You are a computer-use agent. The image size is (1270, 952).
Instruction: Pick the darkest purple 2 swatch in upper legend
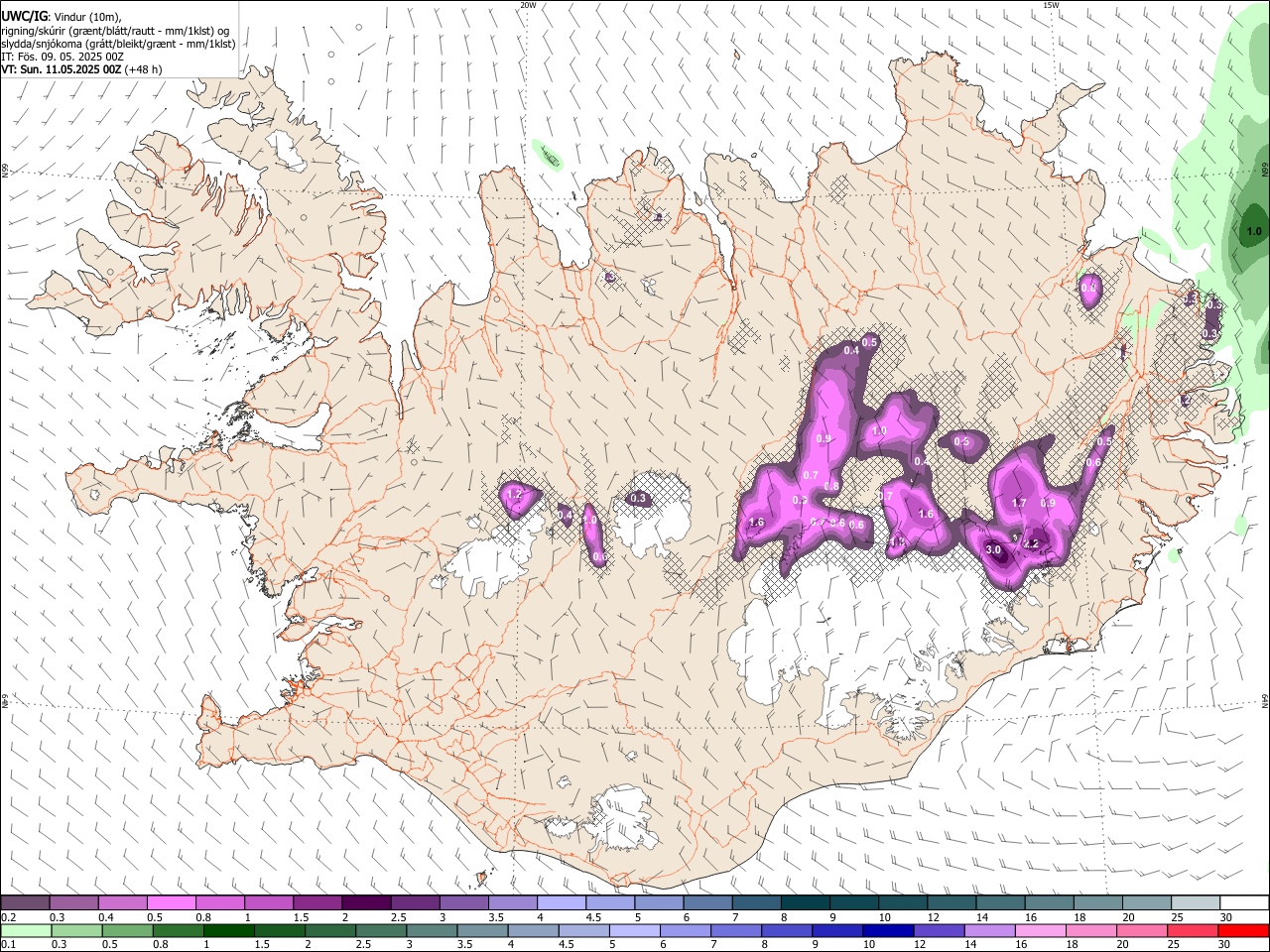[x=365, y=903]
